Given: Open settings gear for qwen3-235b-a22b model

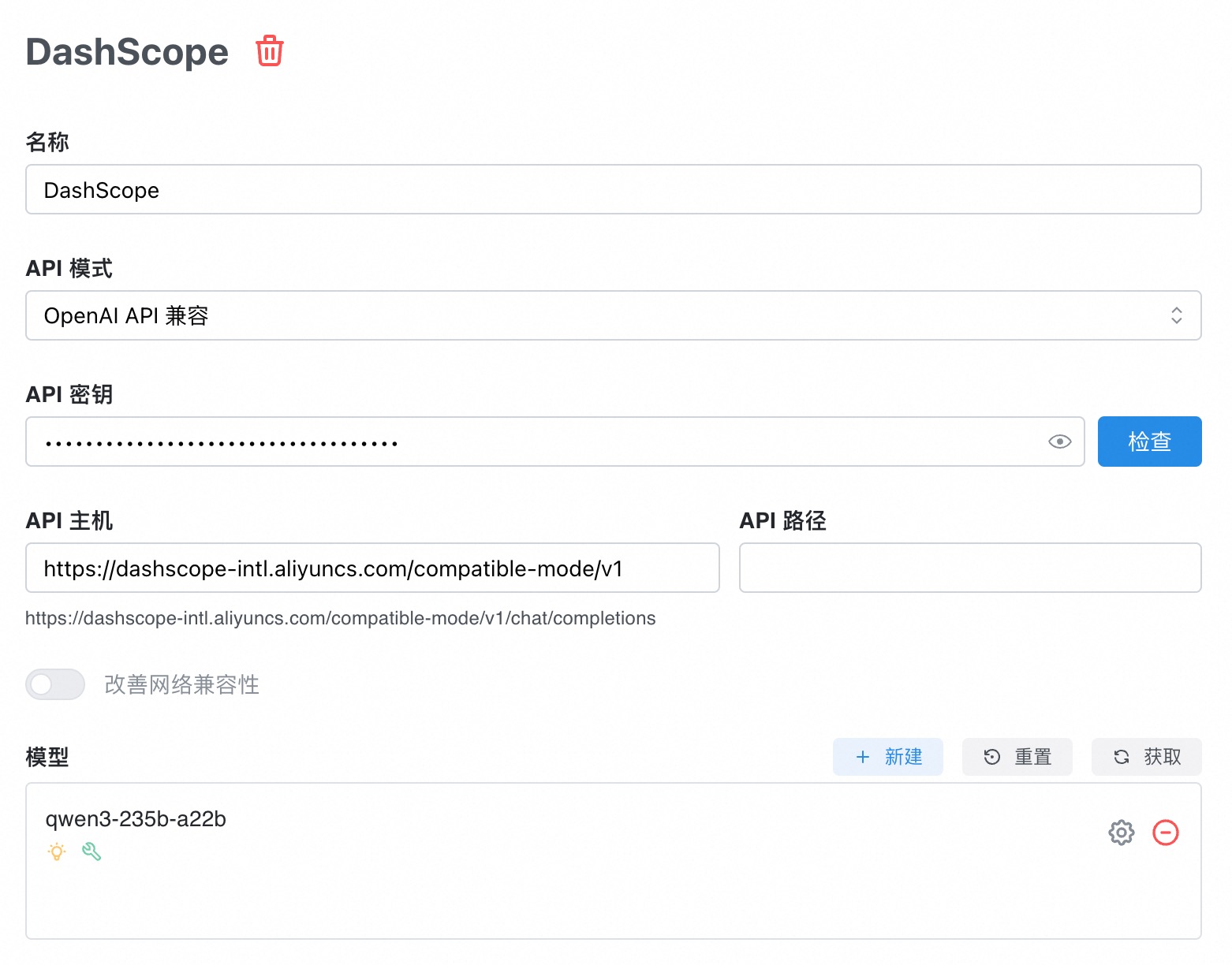Looking at the screenshot, I should click(x=1121, y=833).
